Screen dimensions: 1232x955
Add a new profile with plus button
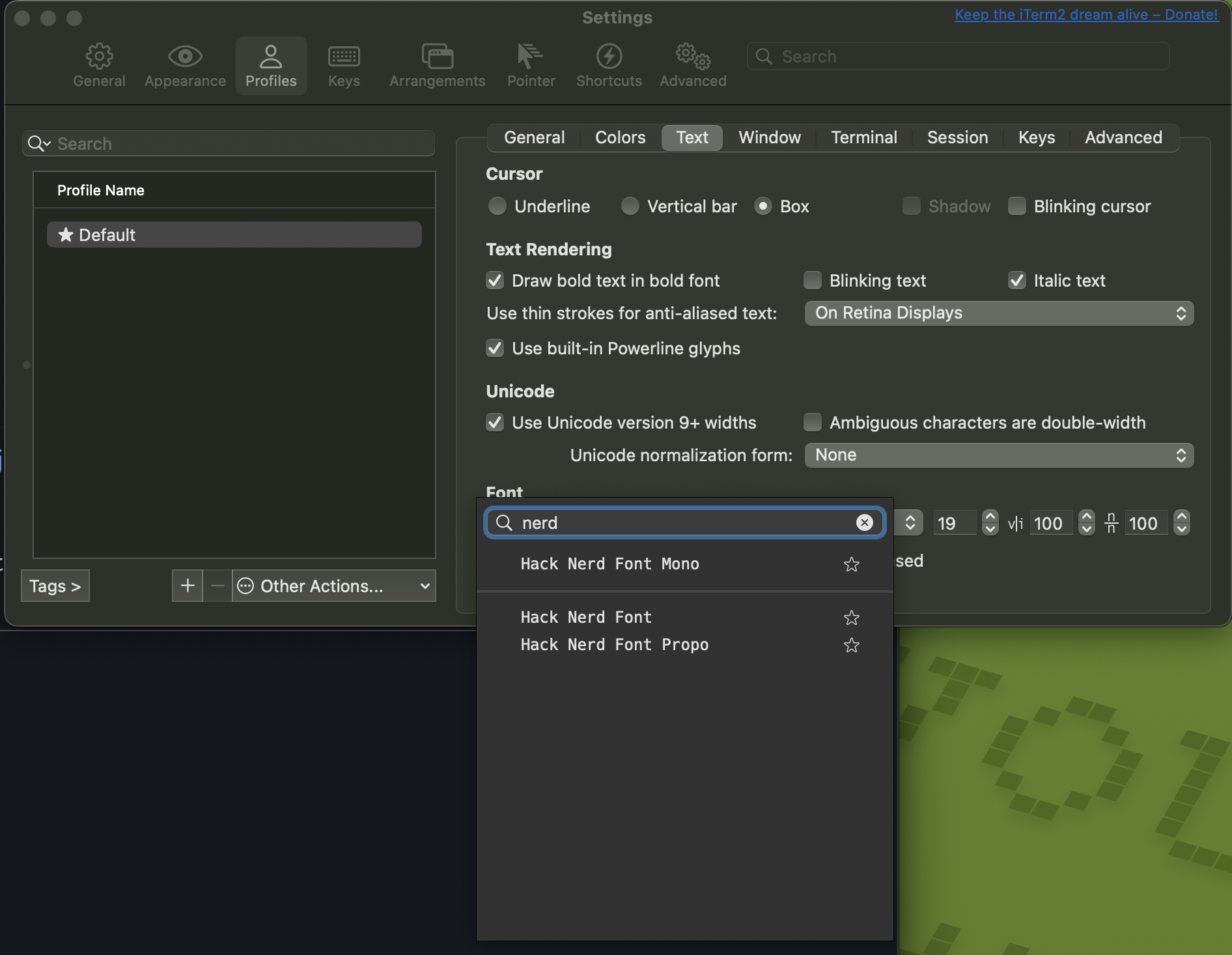(188, 586)
